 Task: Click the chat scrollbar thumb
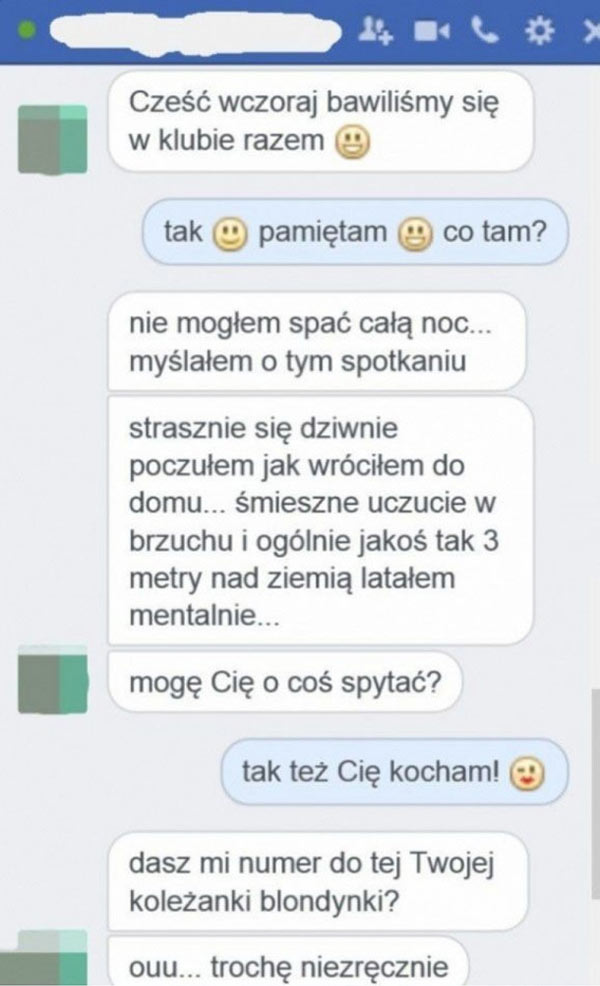pos(595,794)
